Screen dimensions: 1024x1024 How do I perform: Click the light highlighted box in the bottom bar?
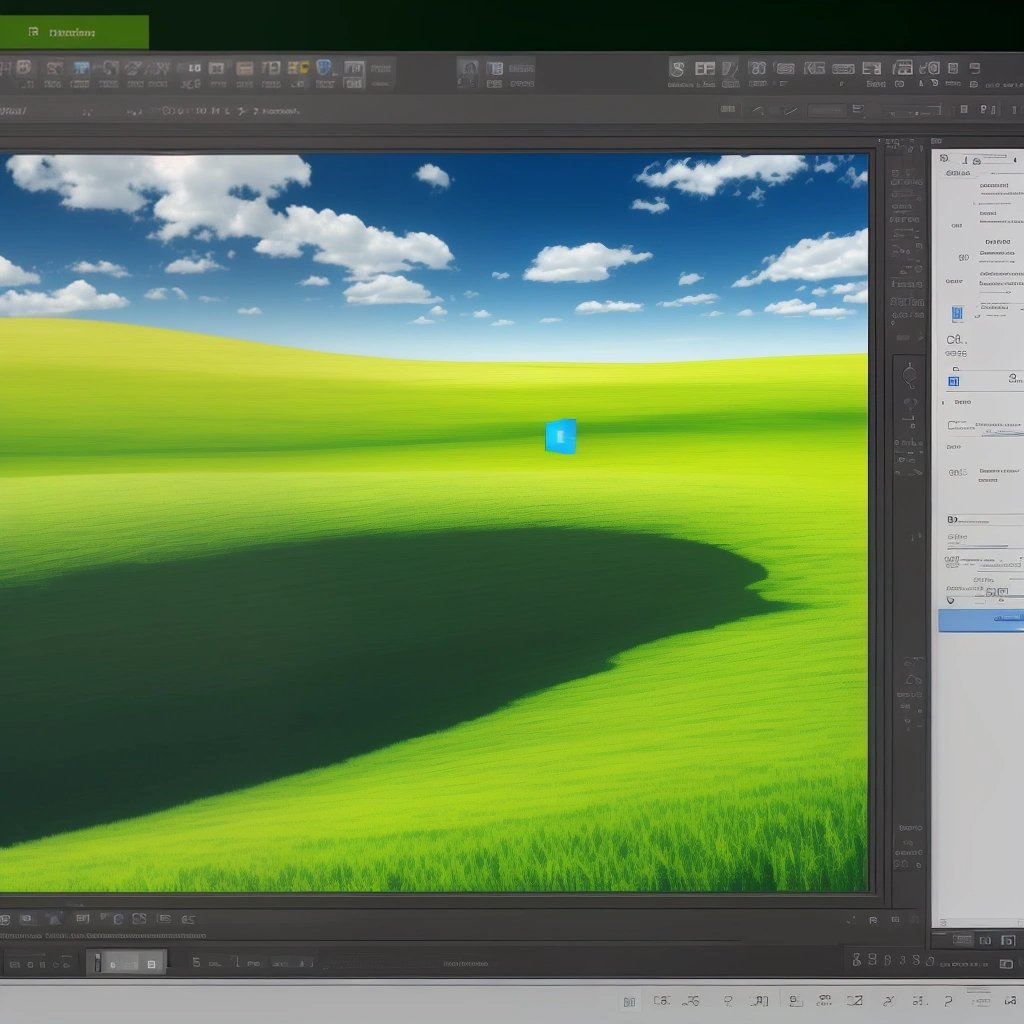coord(127,963)
